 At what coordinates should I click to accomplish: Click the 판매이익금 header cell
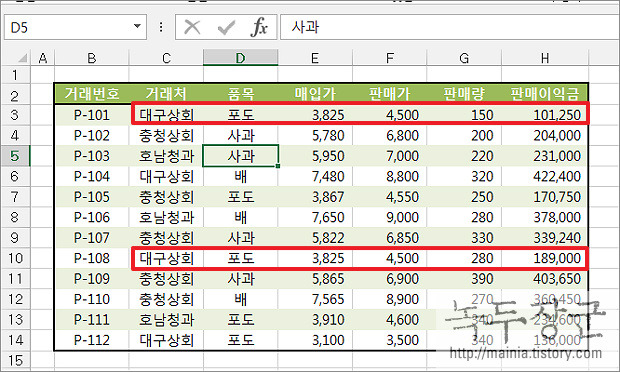(x=545, y=94)
